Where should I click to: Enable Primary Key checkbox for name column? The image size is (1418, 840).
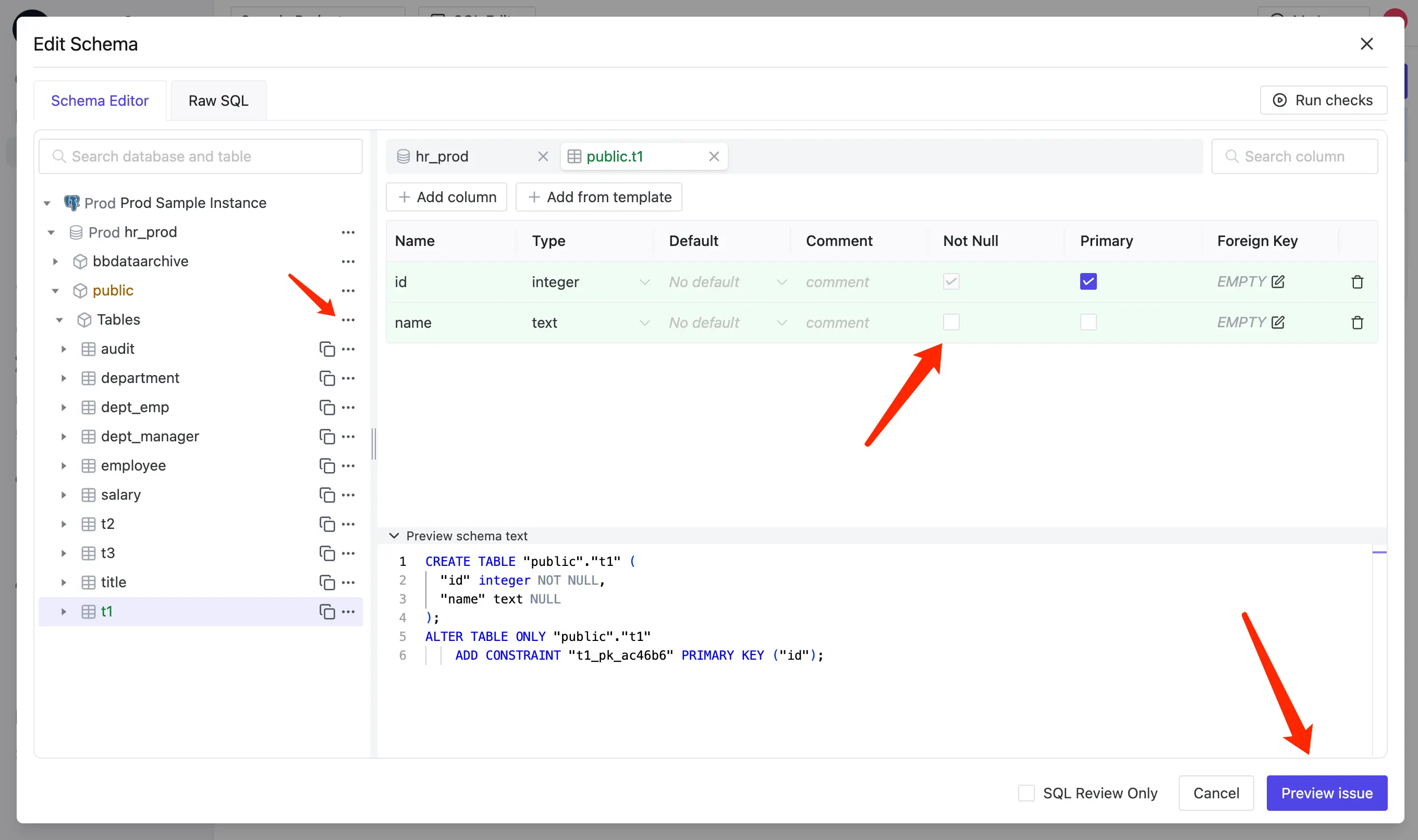pyautogui.click(x=1088, y=322)
